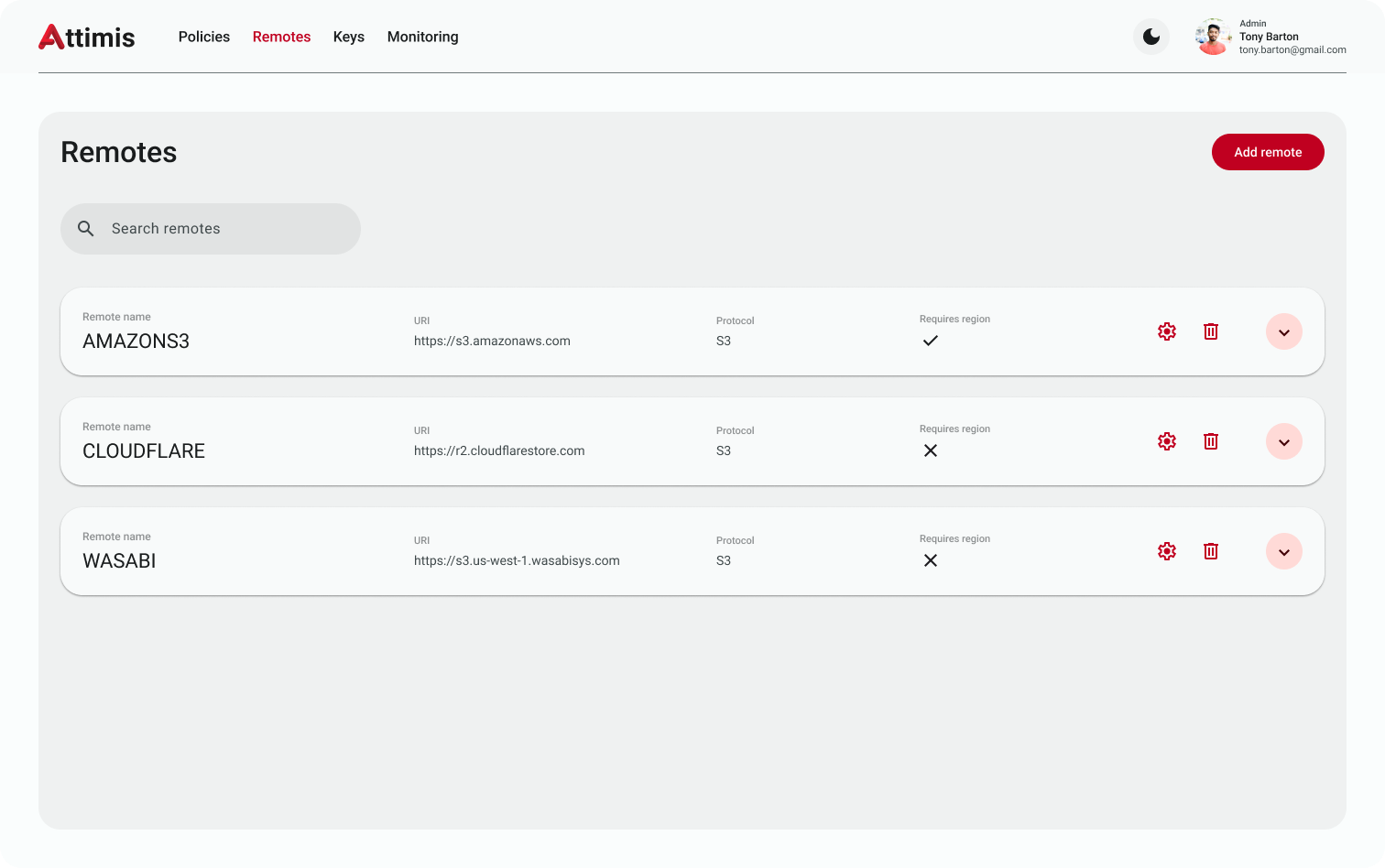Click WASABI requires region X mark
Viewport: 1385px width, 868px height.
[930, 560]
